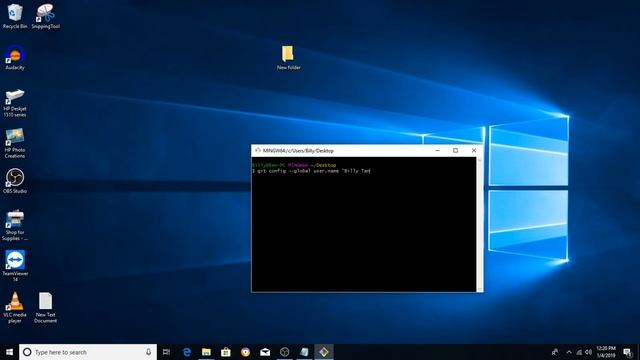Open Task View from the taskbar
640x360 pixels.
coord(167,352)
